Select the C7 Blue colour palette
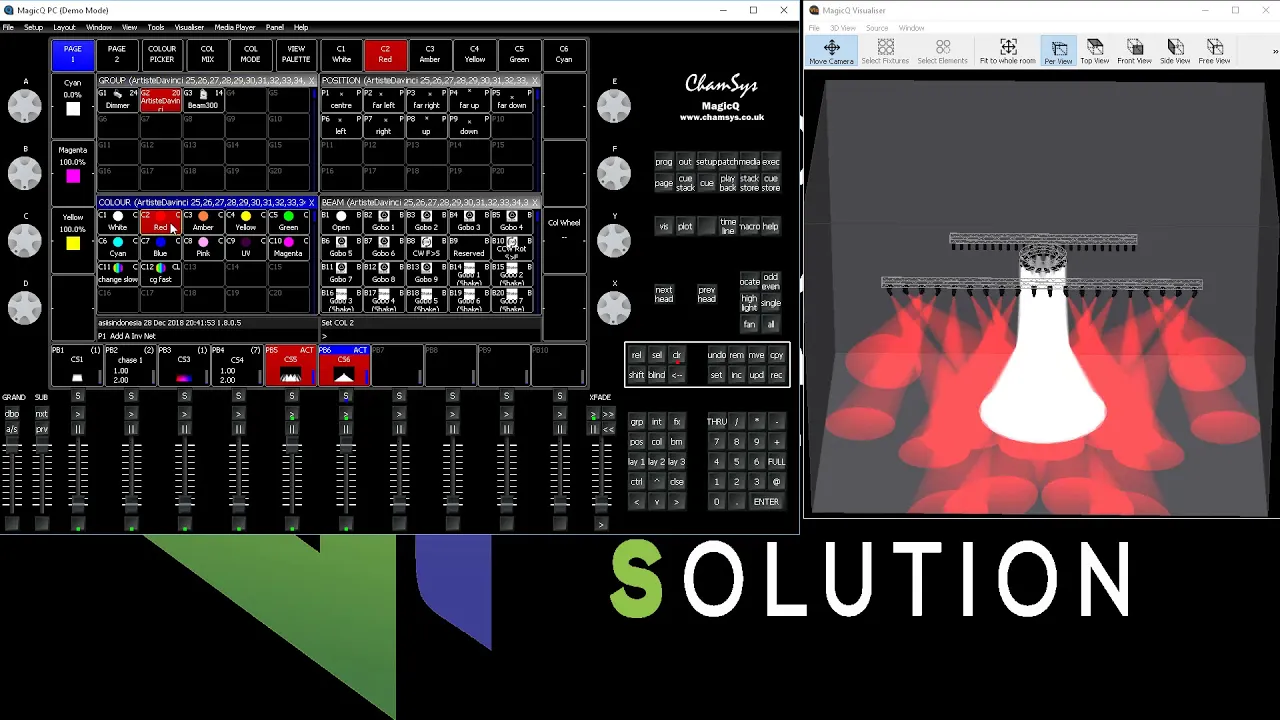 160,247
